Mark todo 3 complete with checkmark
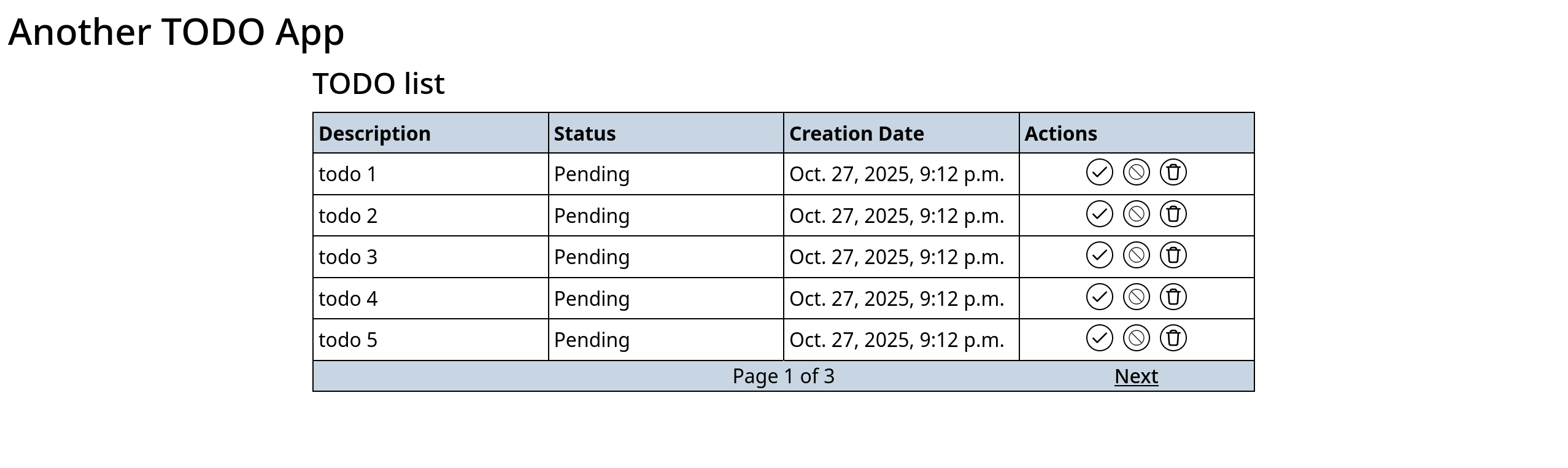Screen dimensions: 1568x468 (1099, 255)
